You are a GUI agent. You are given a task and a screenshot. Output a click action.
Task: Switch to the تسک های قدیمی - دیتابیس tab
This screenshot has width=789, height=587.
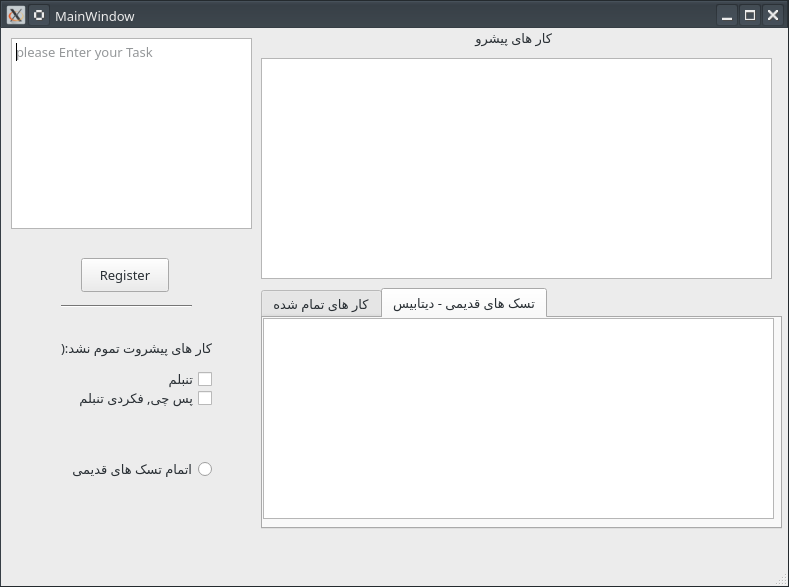(464, 303)
